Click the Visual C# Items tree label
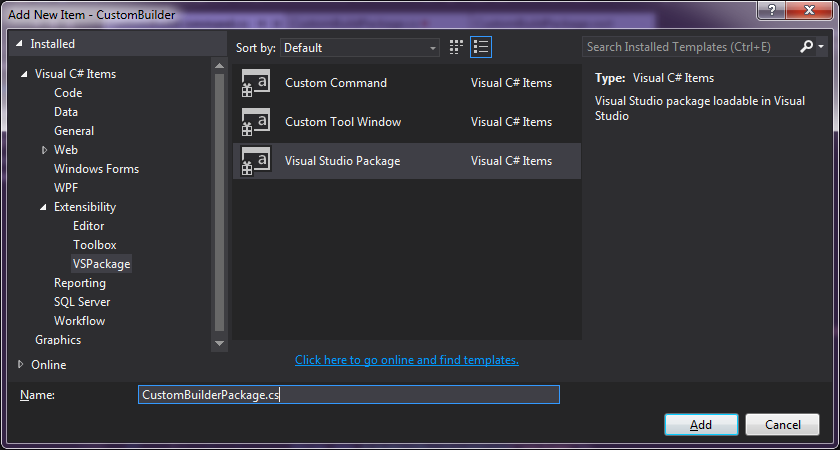 [x=76, y=74]
